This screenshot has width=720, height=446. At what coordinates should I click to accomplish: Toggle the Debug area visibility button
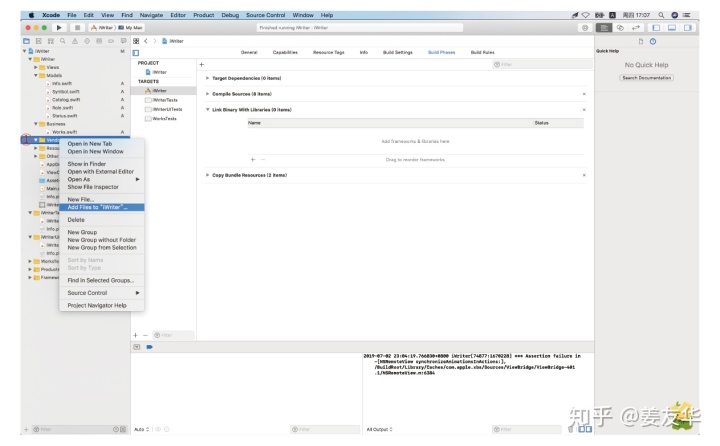(672, 28)
